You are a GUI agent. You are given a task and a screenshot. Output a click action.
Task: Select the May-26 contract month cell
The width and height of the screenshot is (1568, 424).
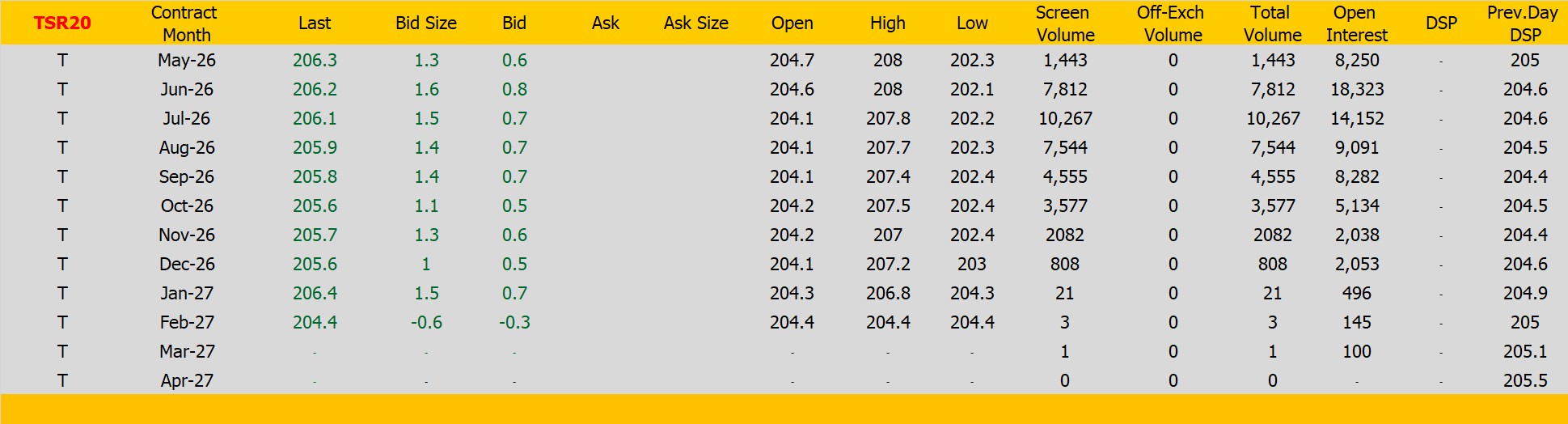(187, 61)
